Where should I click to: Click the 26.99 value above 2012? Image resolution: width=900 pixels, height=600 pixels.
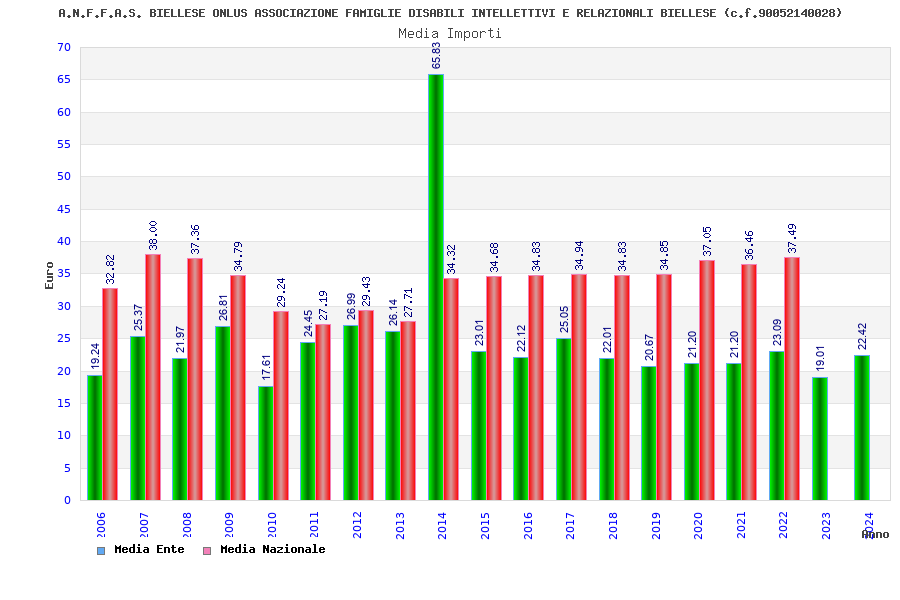coord(351,307)
